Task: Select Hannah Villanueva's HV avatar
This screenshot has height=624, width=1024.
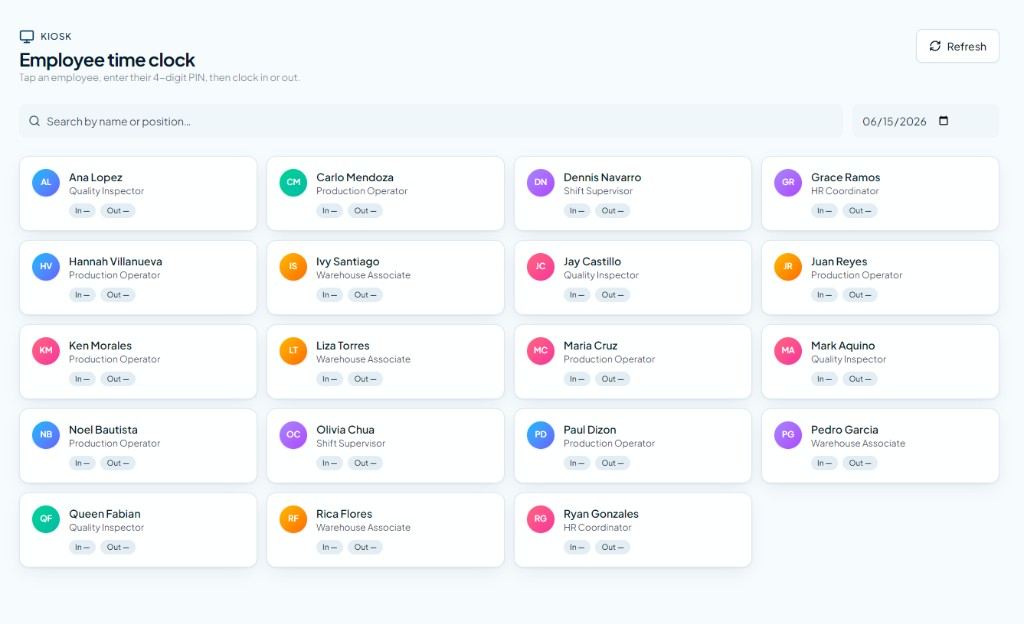Action: (46, 266)
